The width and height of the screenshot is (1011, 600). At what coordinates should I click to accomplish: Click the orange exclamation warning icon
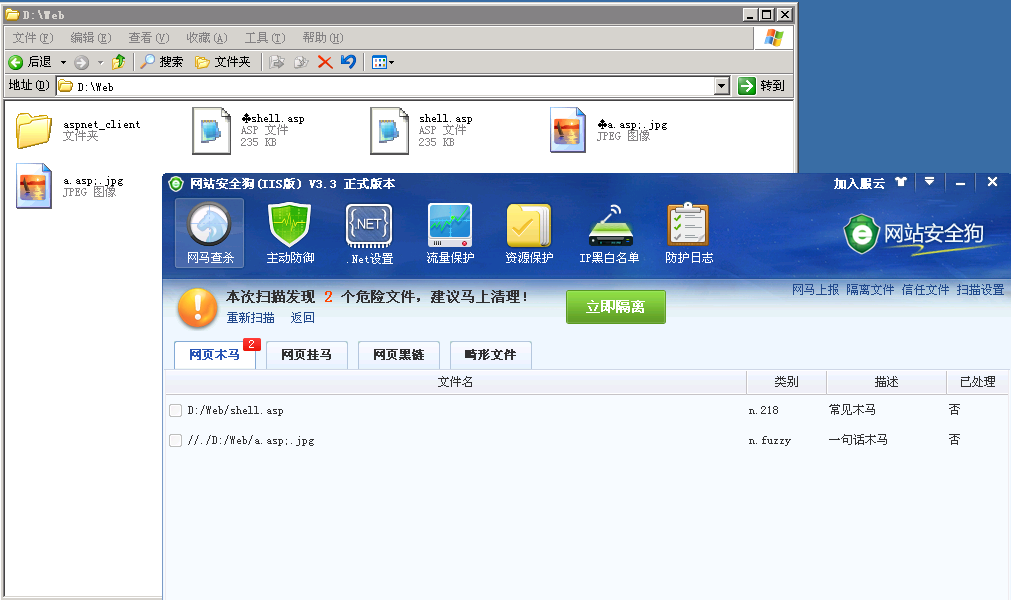(x=197, y=307)
